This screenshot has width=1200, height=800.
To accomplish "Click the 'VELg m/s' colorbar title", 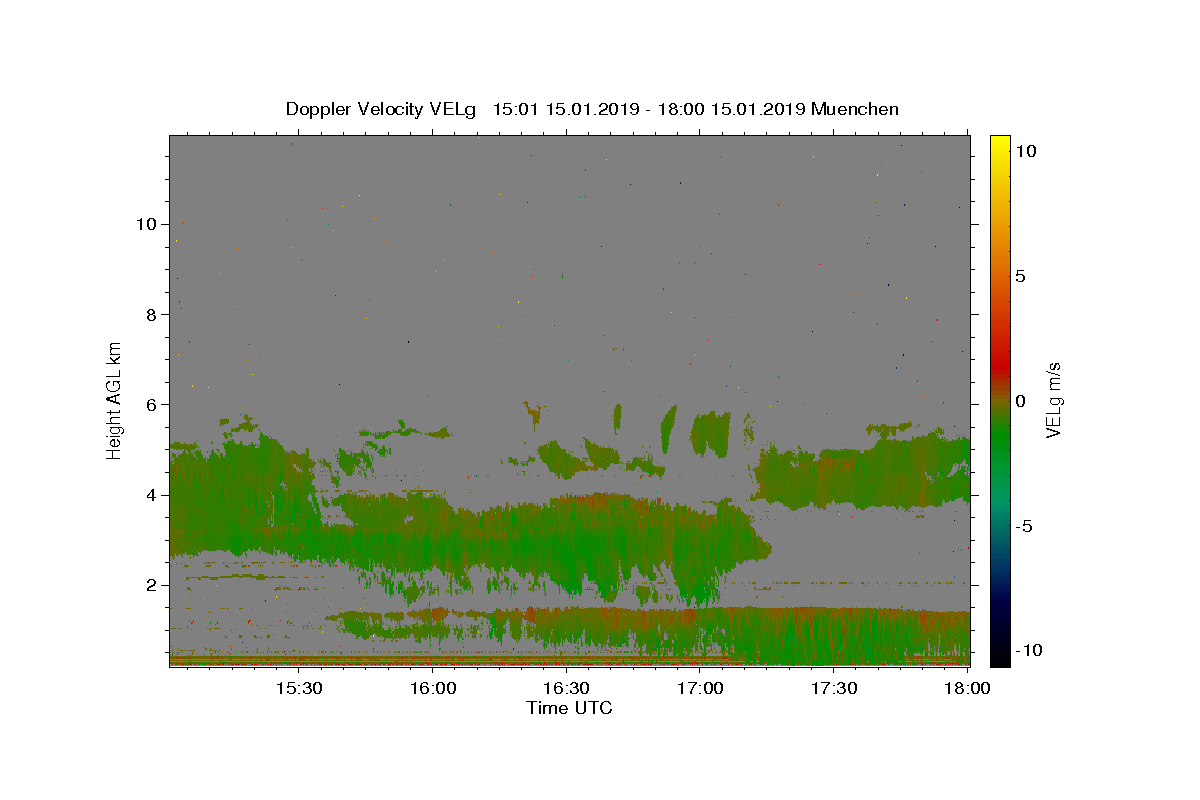I will point(1054,400).
